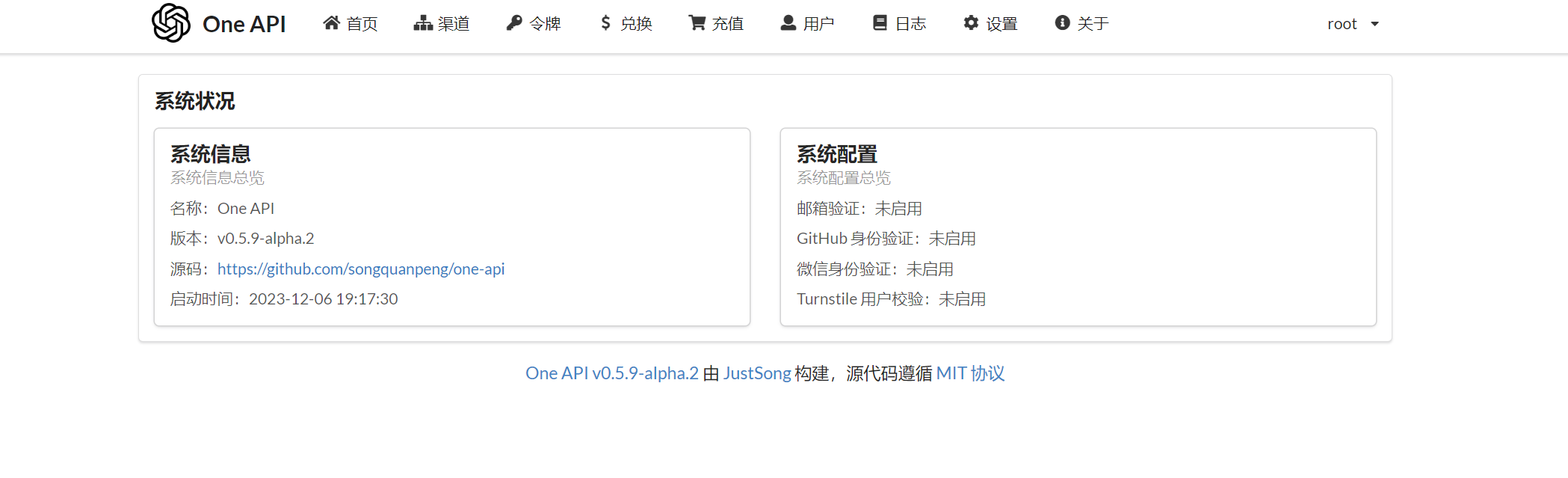Image resolution: width=1568 pixels, height=478 pixels.
Task: Click the dollar icon beside 兑换
Action: pos(605,23)
